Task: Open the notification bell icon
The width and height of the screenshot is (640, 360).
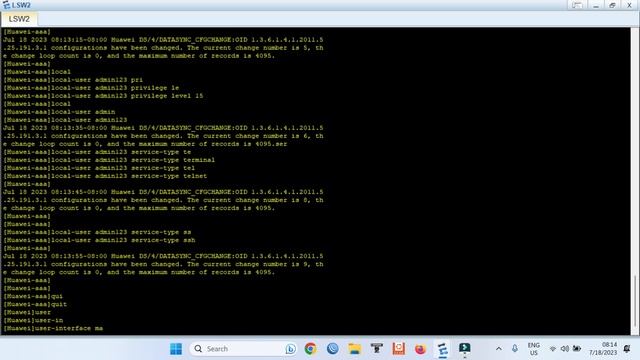Action: [x=627, y=349]
